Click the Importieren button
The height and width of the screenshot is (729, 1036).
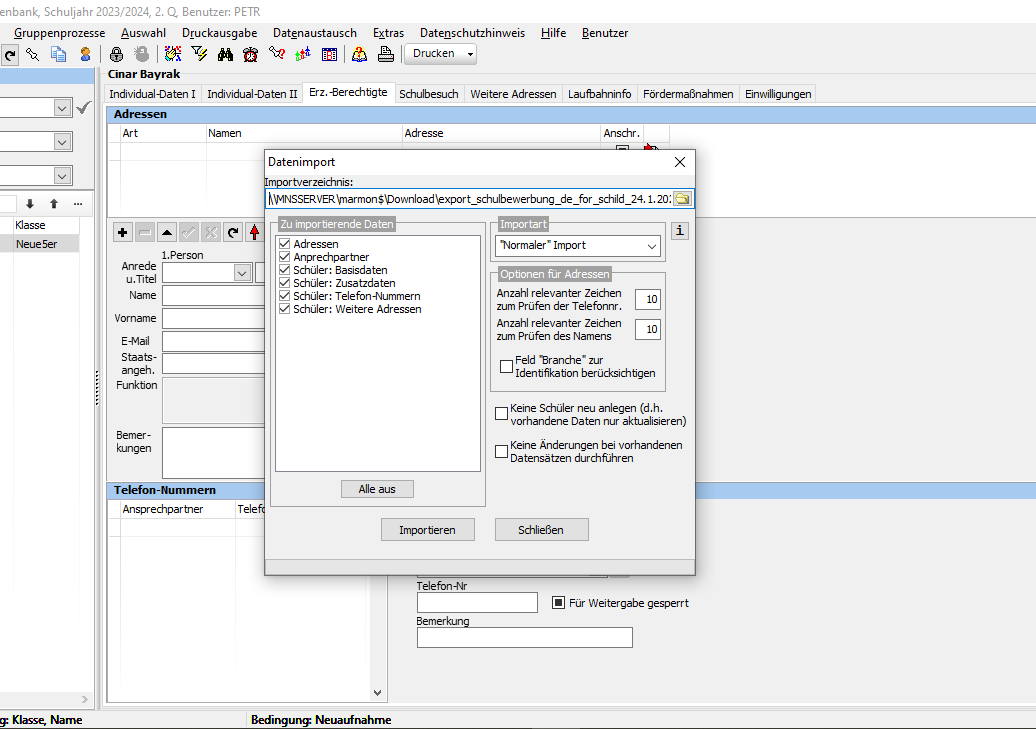(x=427, y=530)
